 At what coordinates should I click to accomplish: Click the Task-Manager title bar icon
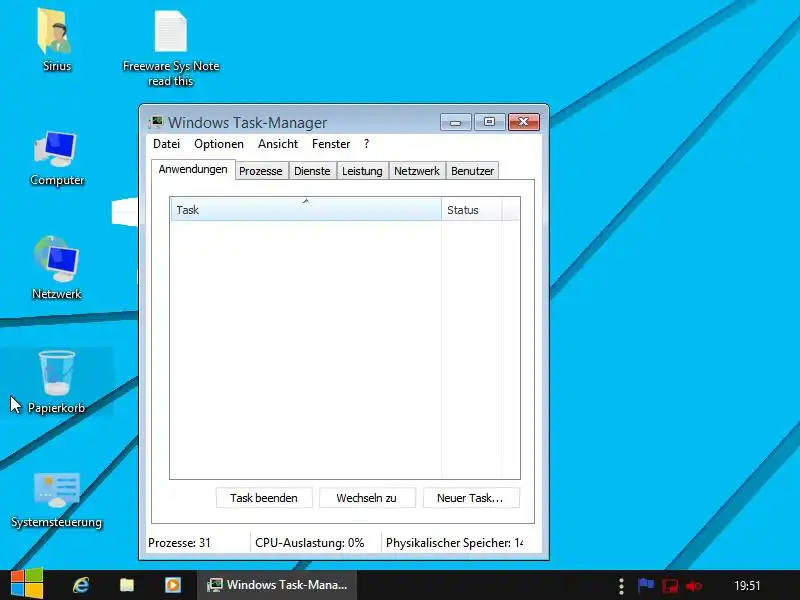click(156, 122)
